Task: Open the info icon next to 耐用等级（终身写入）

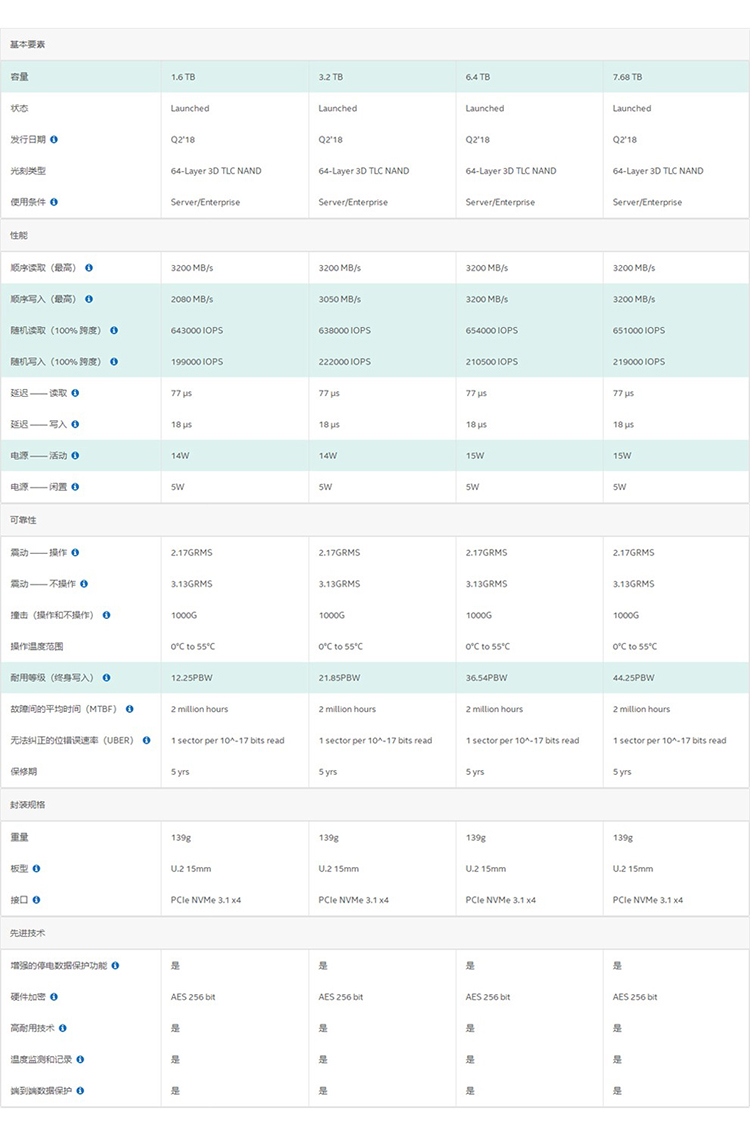Action: pos(107,678)
